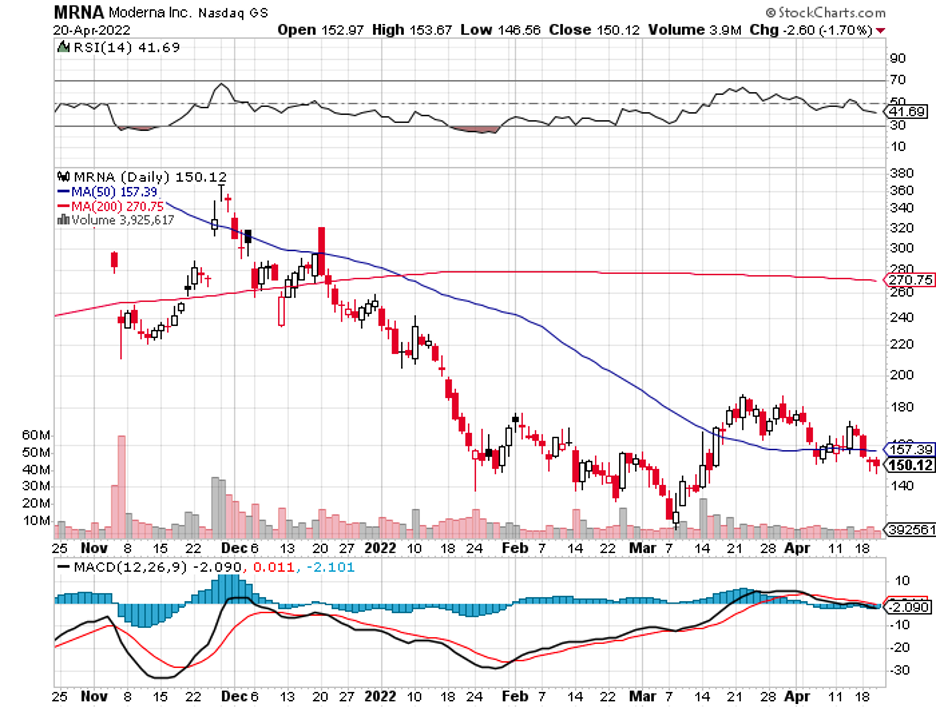Image resolution: width=936 pixels, height=708 pixels.
Task: Click the Volume legend bar icon
Action: tap(63, 218)
